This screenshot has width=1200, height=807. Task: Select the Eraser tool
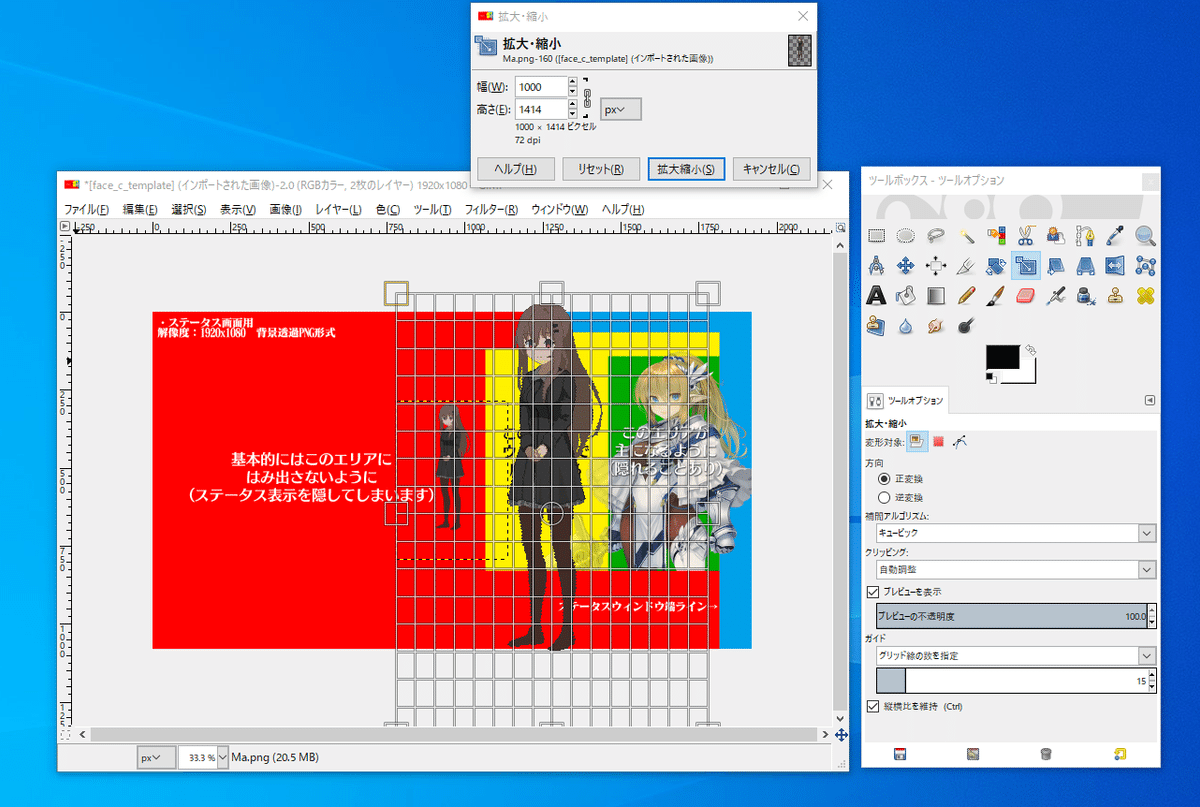tap(1026, 296)
